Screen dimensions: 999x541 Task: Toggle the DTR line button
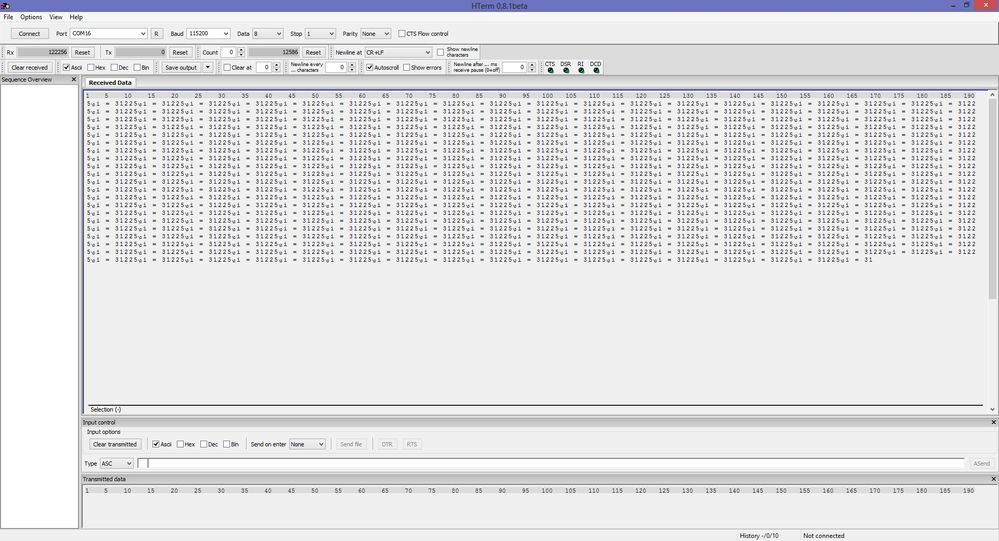[x=387, y=444]
